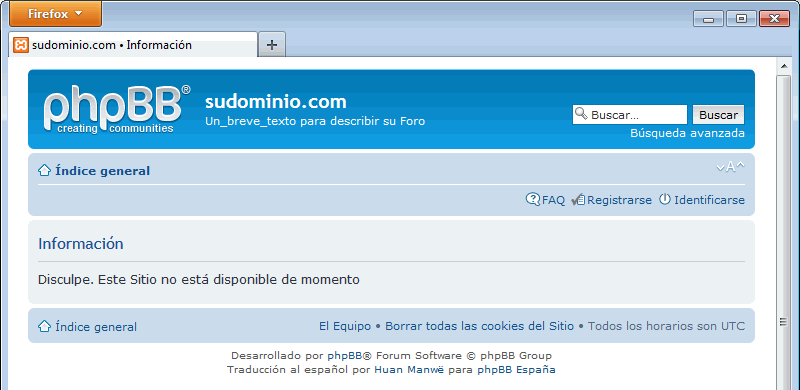Click the home icon in the footer bar
Screen dimensions: 800x390
tap(44, 326)
